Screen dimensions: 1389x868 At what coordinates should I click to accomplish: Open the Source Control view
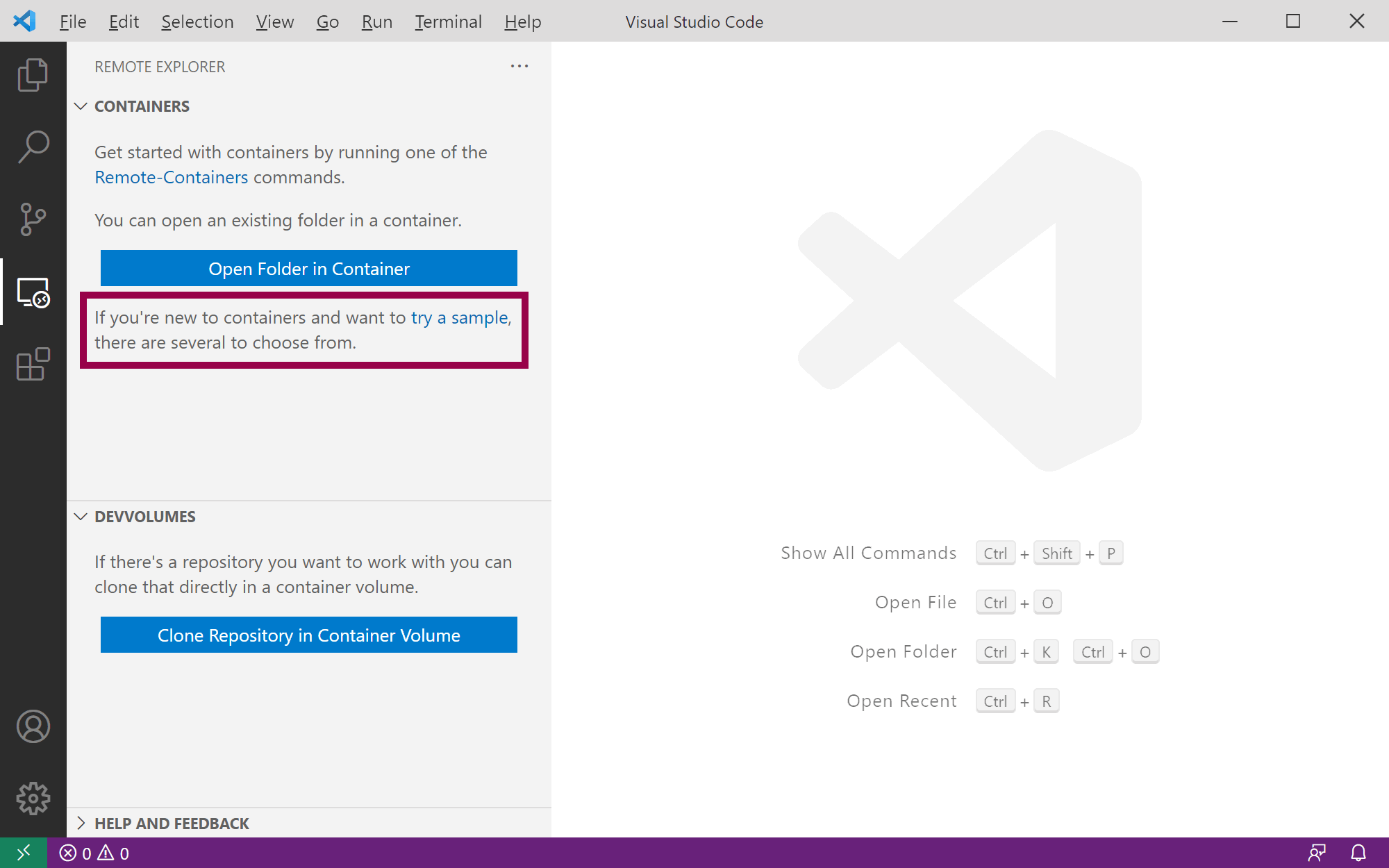(x=33, y=219)
